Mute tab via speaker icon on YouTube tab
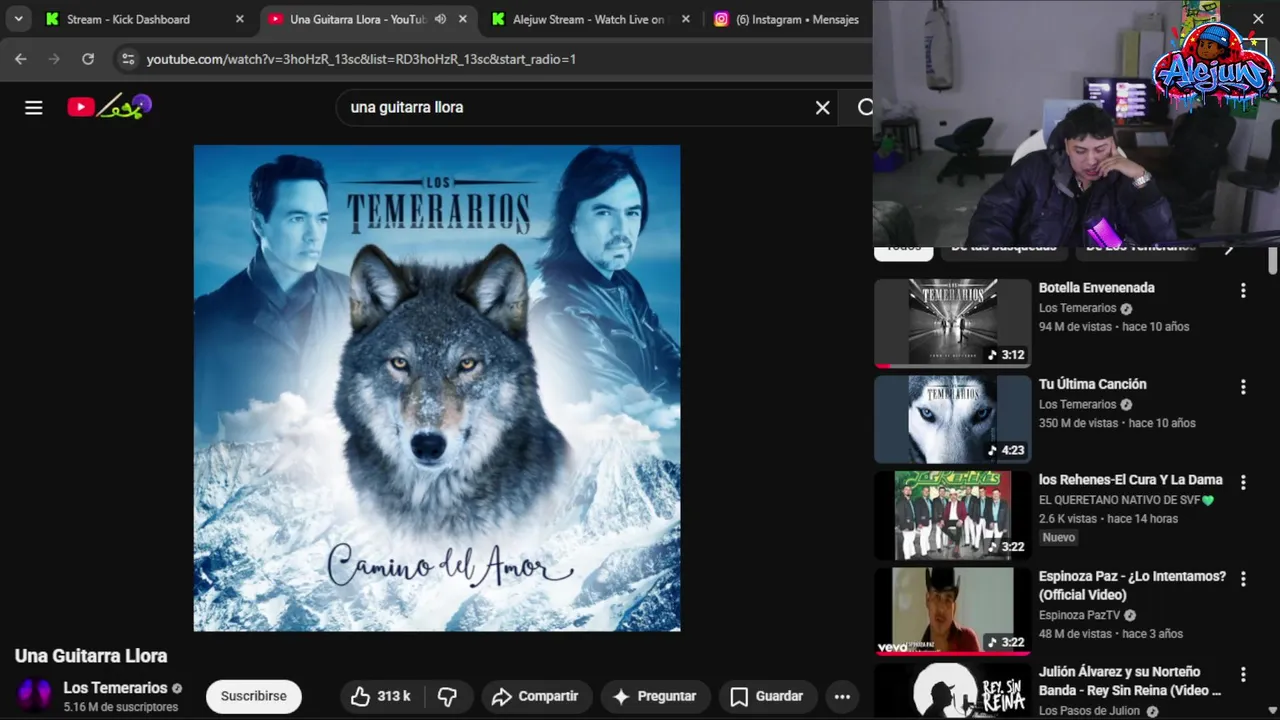 pos(440,19)
